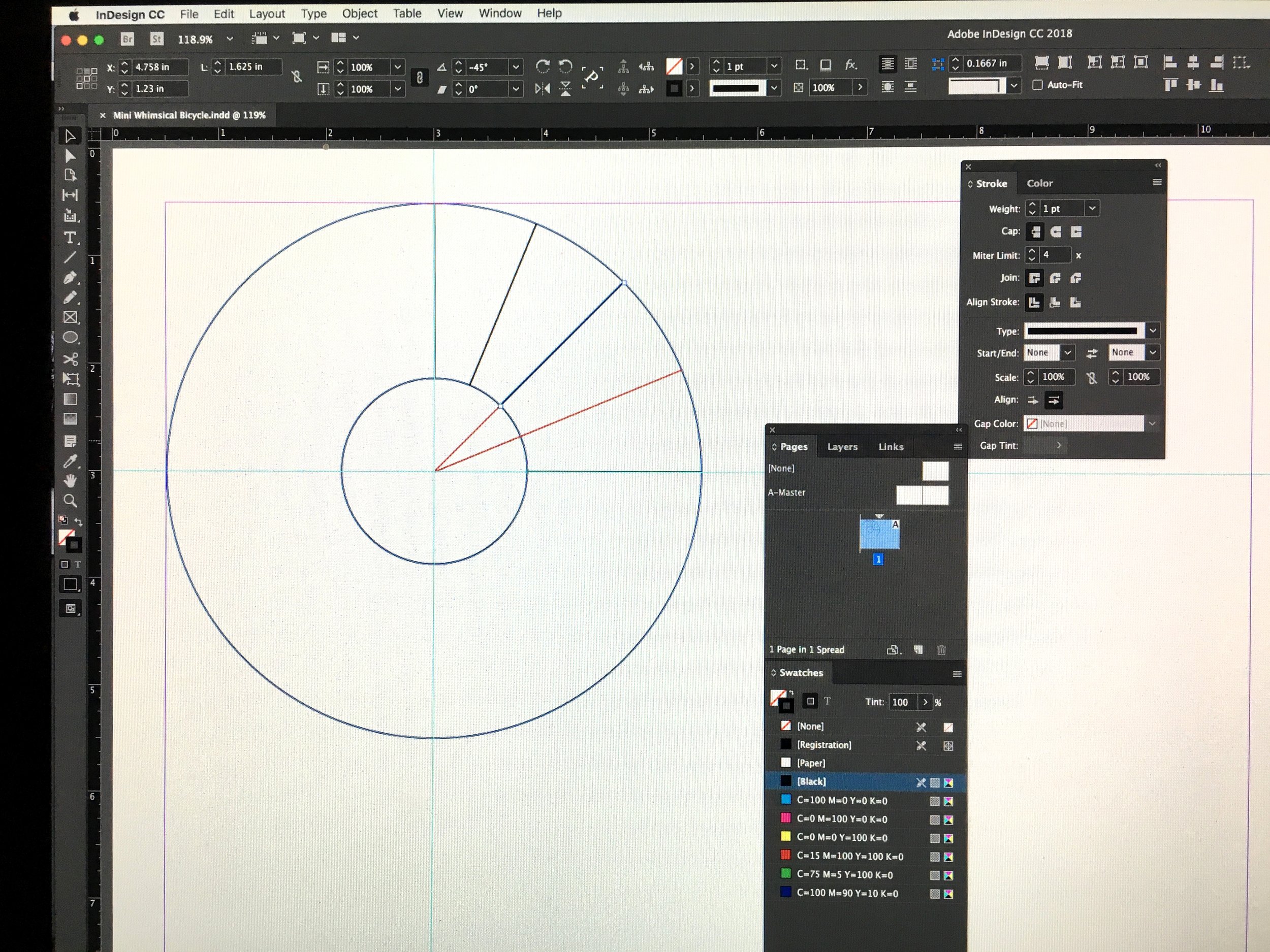This screenshot has width=1270, height=952.
Task: Align stroke to inside
Action: [1055, 303]
